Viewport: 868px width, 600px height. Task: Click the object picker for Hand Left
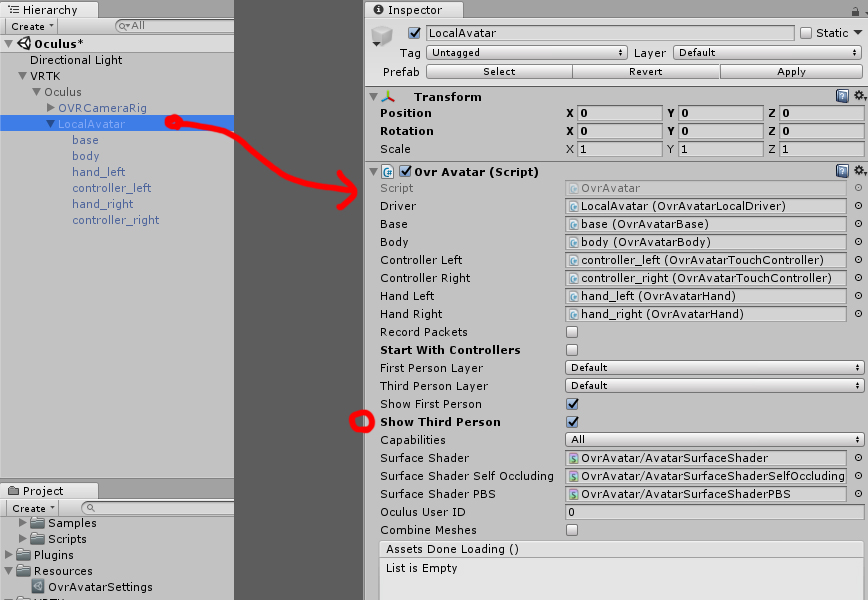click(858, 296)
